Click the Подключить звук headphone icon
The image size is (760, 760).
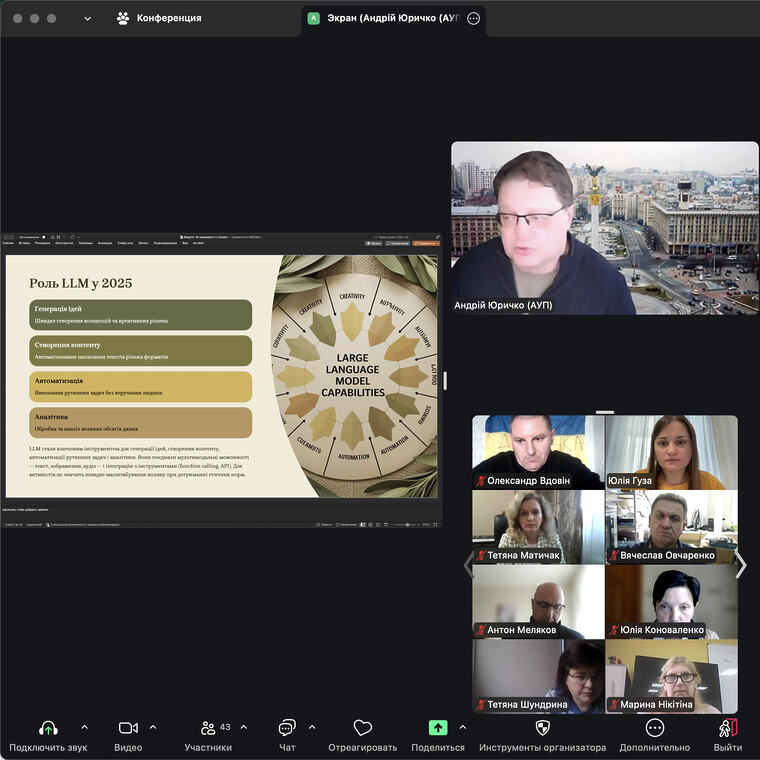48,728
